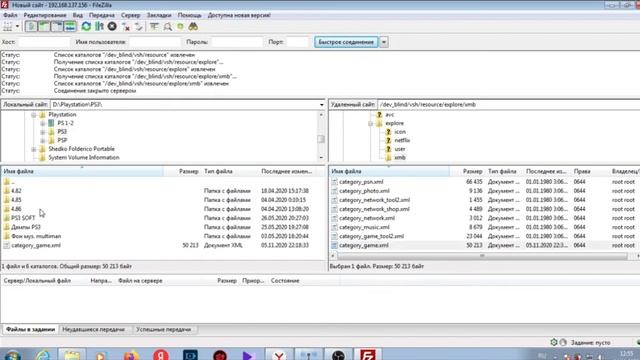Open FileZilla from Windows taskbar
Viewport: 640px width, 360px height.
(x=367, y=354)
